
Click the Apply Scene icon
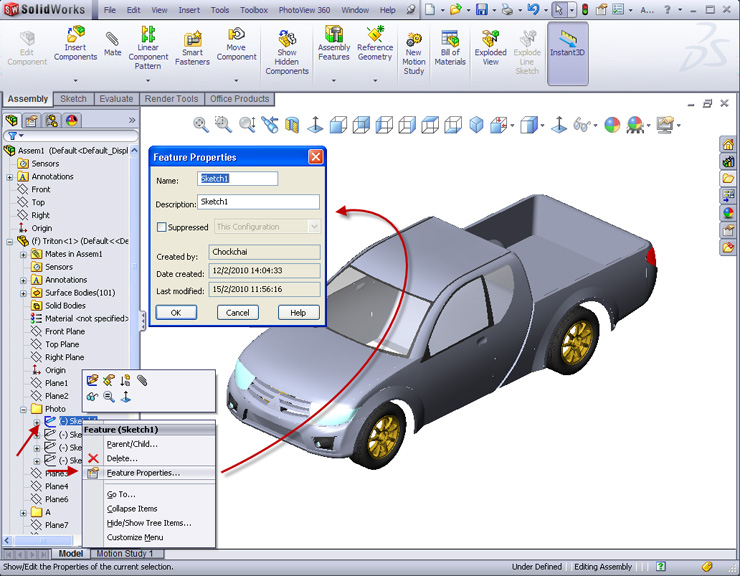[635, 125]
